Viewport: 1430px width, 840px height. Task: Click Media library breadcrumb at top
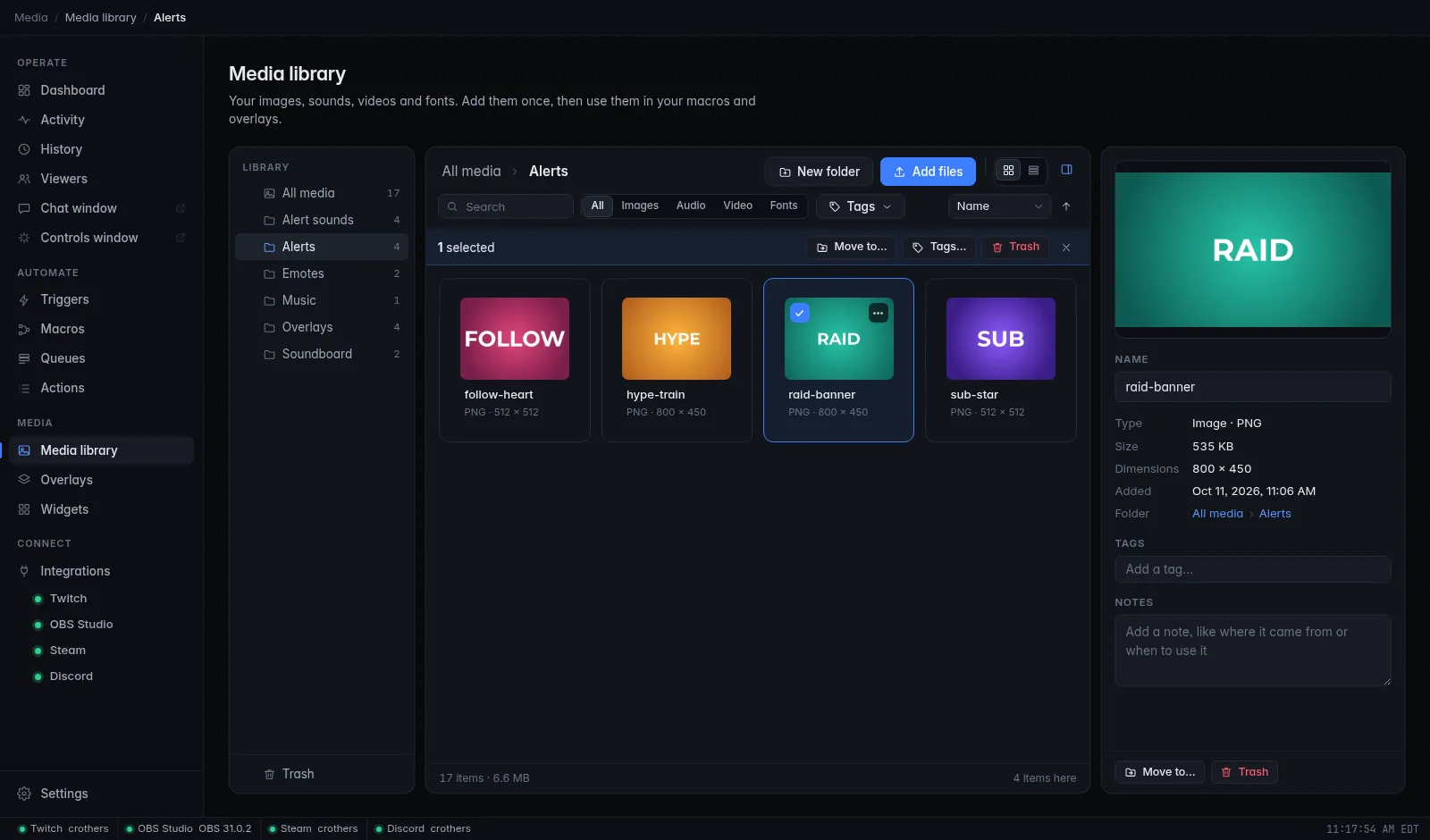101,18
